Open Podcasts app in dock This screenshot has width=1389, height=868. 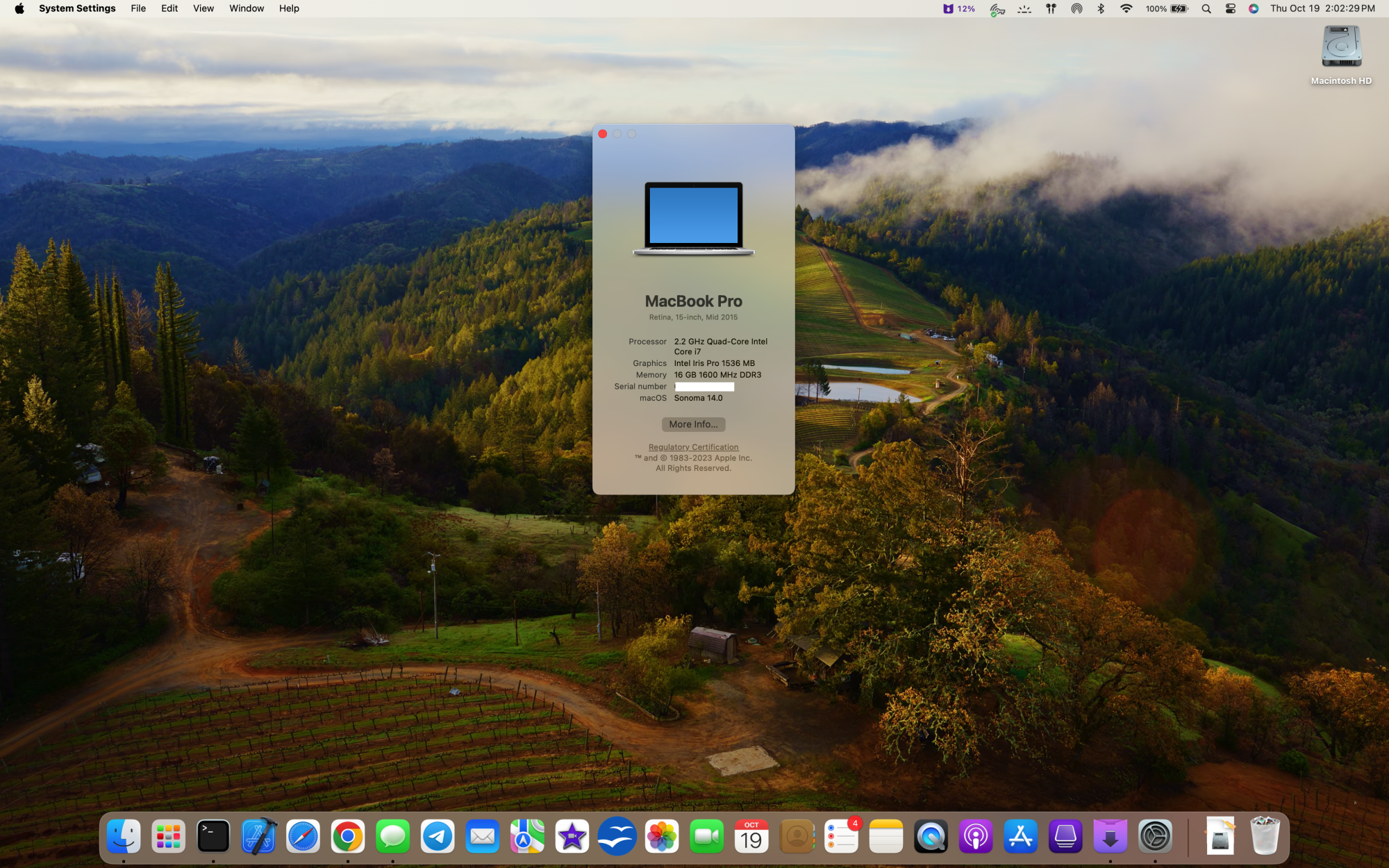[975, 836]
